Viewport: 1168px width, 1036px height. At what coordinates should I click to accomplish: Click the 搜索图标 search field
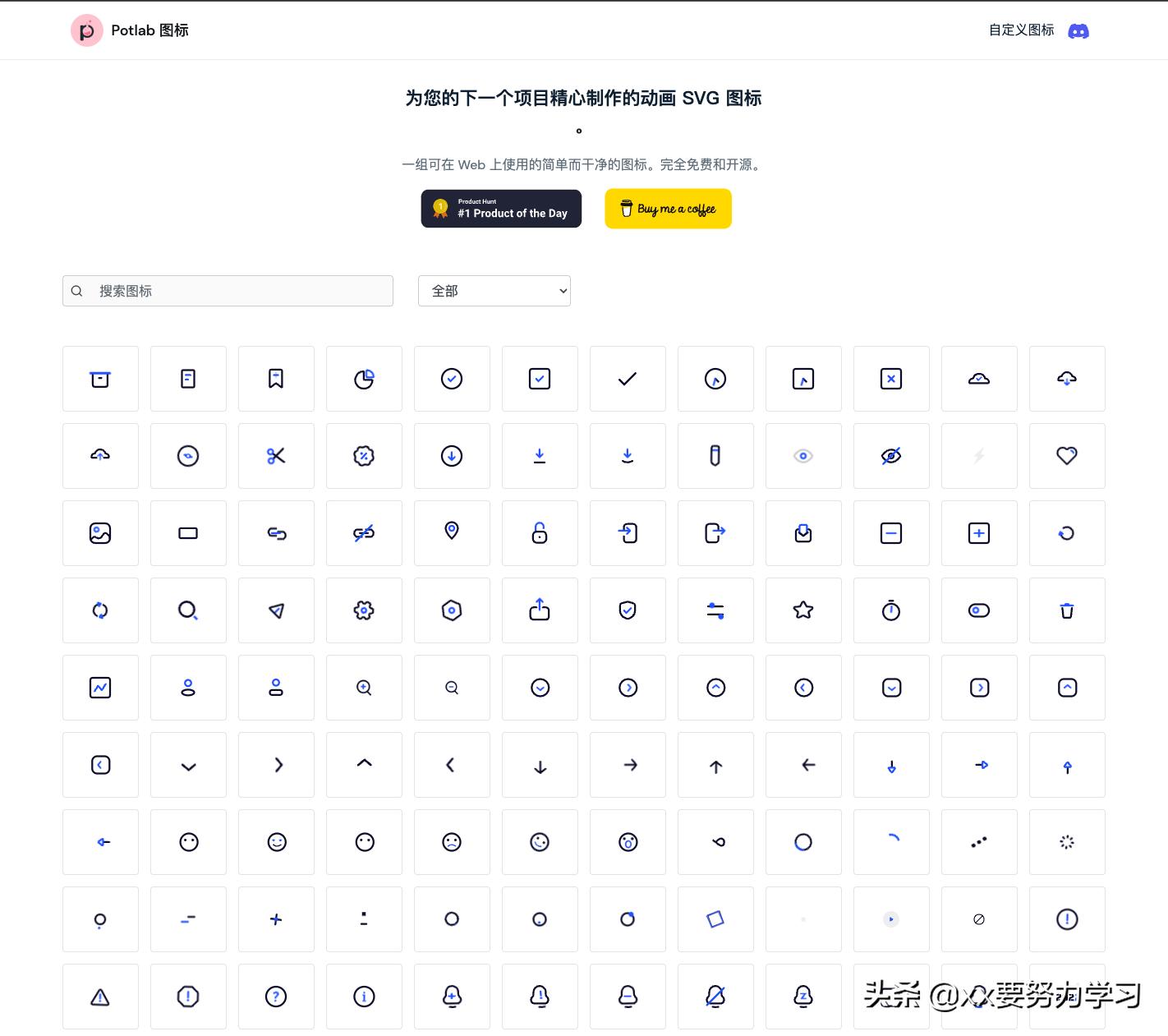(x=228, y=290)
